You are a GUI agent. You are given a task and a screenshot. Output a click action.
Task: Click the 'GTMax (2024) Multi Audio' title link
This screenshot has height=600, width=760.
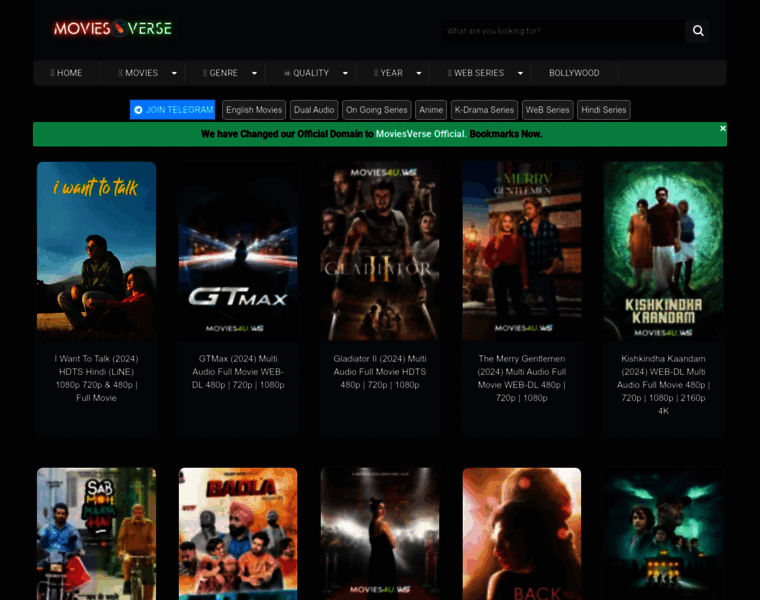tap(238, 372)
